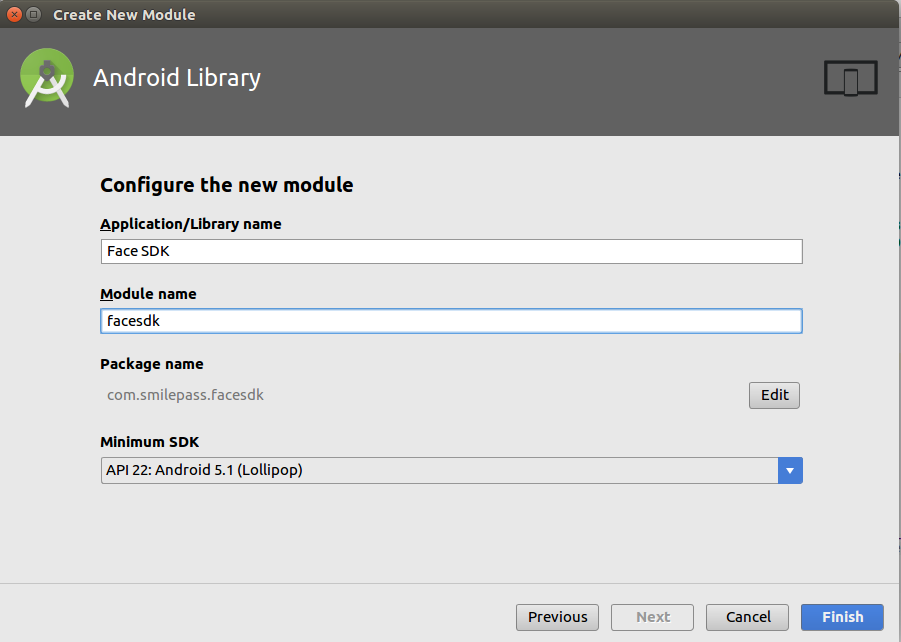Image resolution: width=901 pixels, height=642 pixels.
Task: Click the Android Library header title
Action: 177,78
